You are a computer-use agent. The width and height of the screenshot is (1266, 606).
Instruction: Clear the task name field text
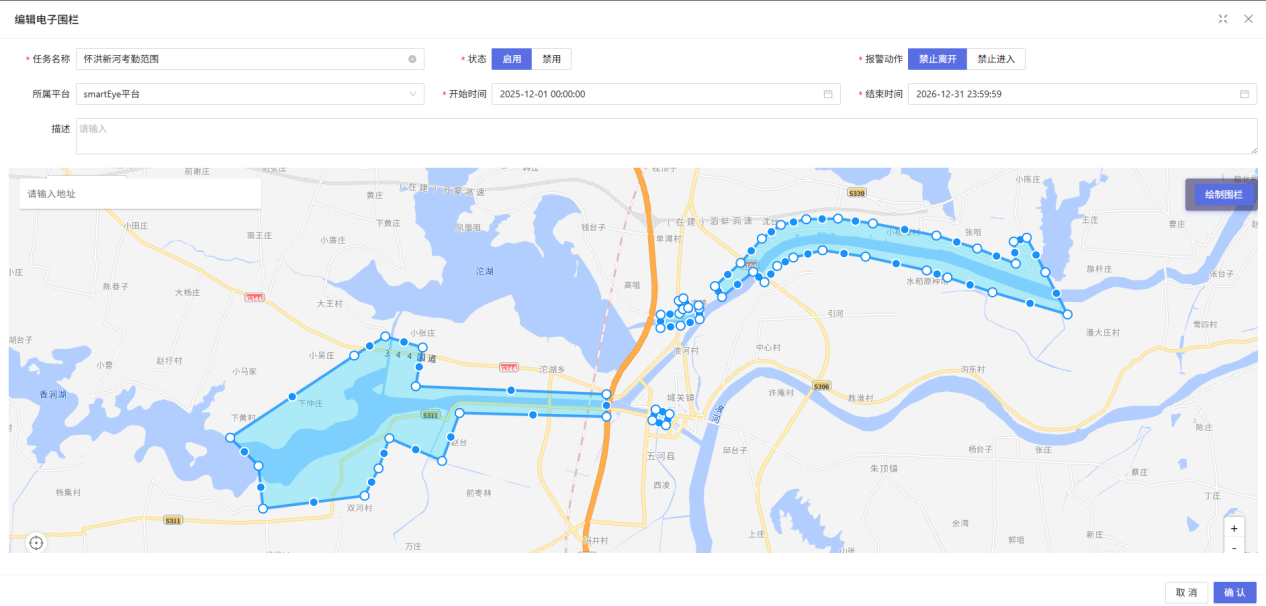pyautogui.click(x=412, y=59)
